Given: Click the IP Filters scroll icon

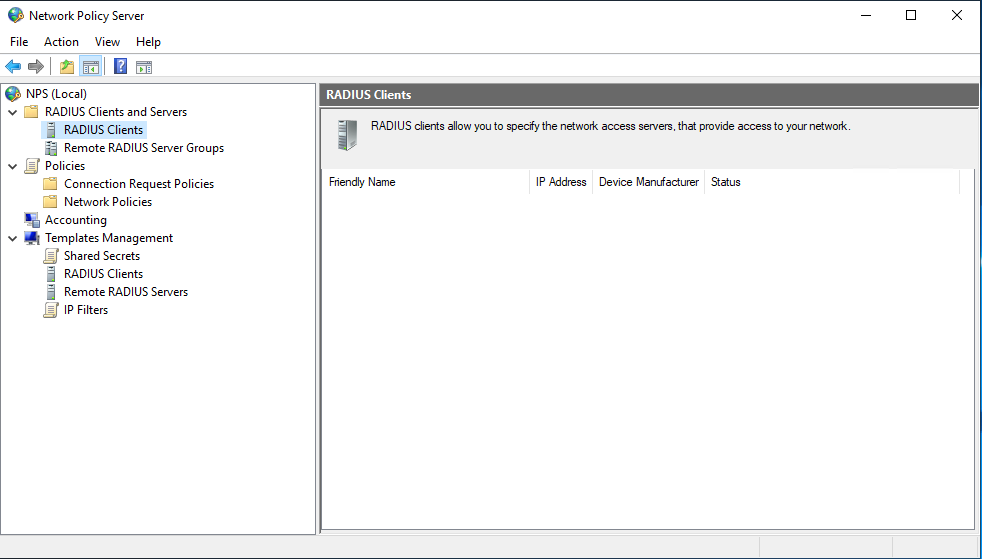Looking at the screenshot, I should coord(51,310).
